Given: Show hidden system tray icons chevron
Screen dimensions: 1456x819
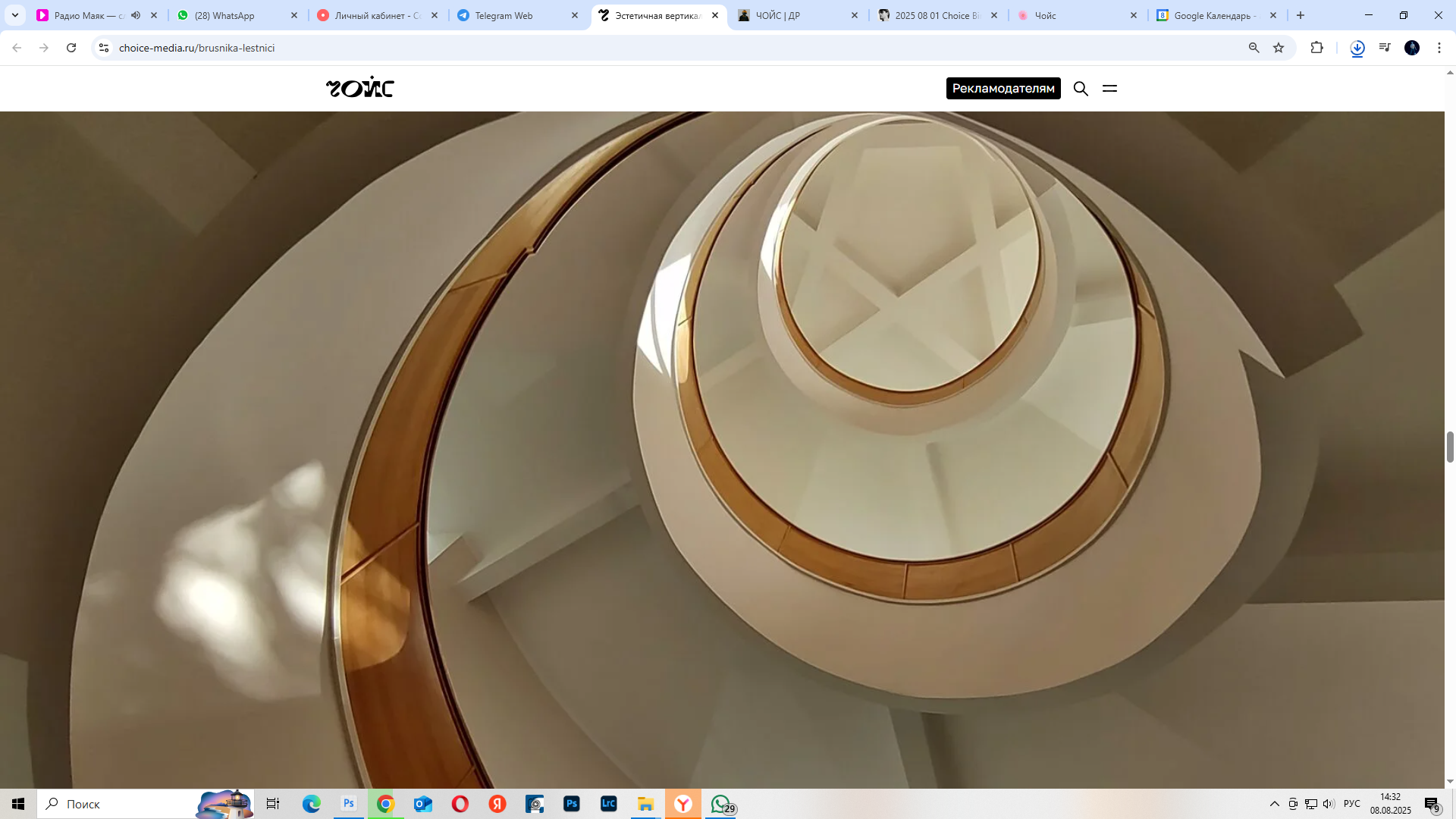Looking at the screenshot, I should coord(1274,804).
